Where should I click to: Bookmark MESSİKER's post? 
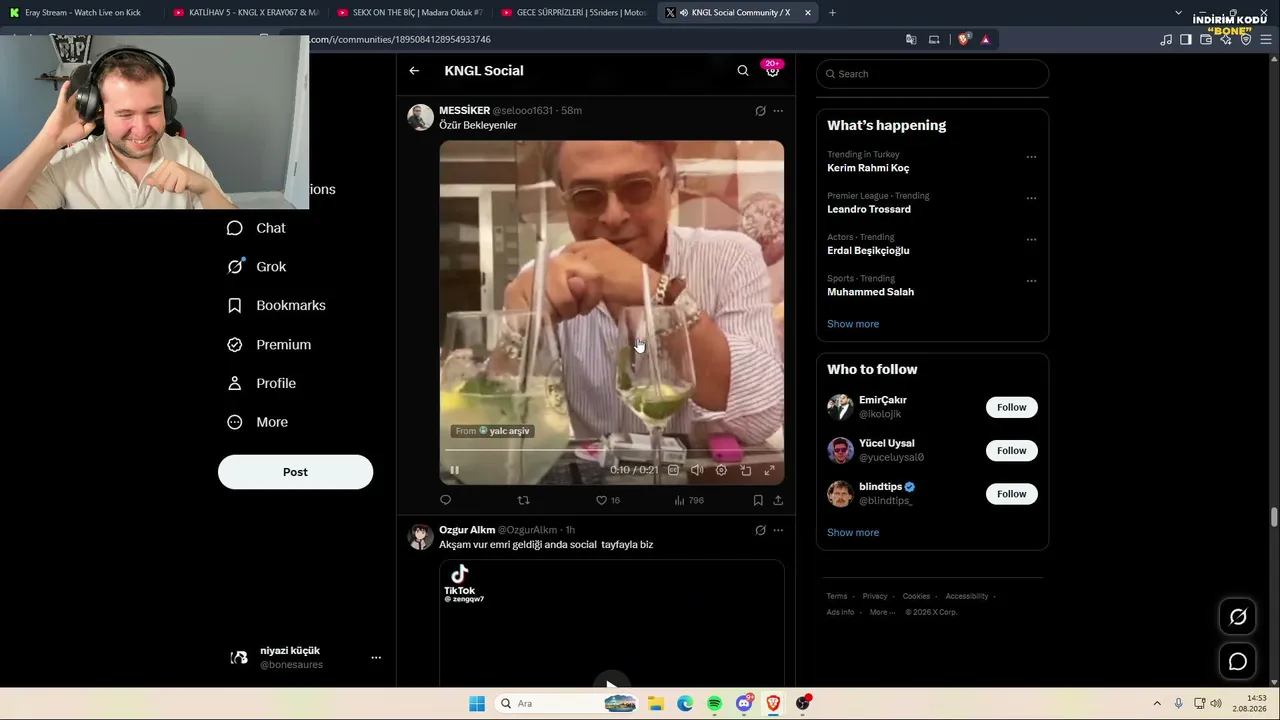pyautogui.click(x=758, y=500)
